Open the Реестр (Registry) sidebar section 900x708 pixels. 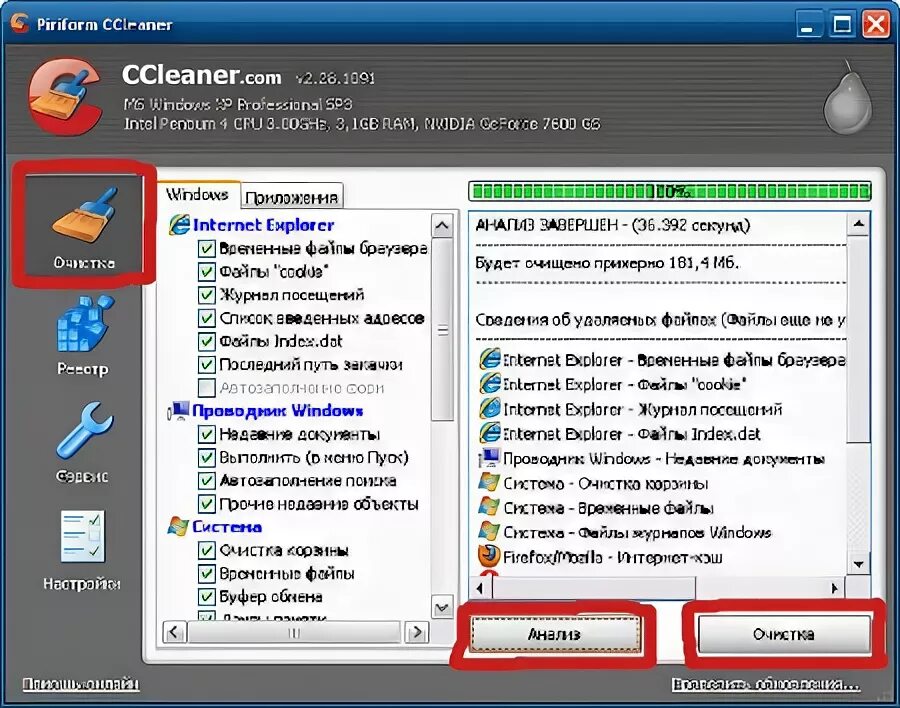[x=83, y=336]
